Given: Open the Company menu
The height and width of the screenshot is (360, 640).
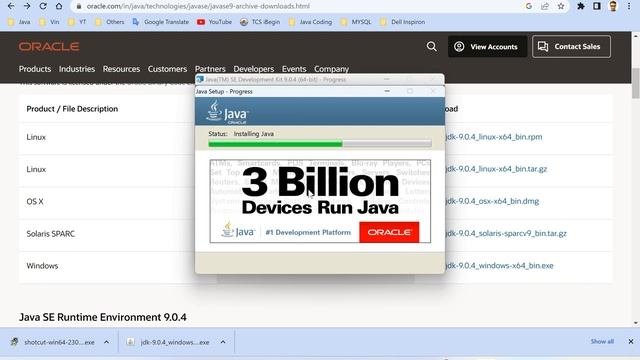Looking at the screenshot, I should (x=331, y=69).
